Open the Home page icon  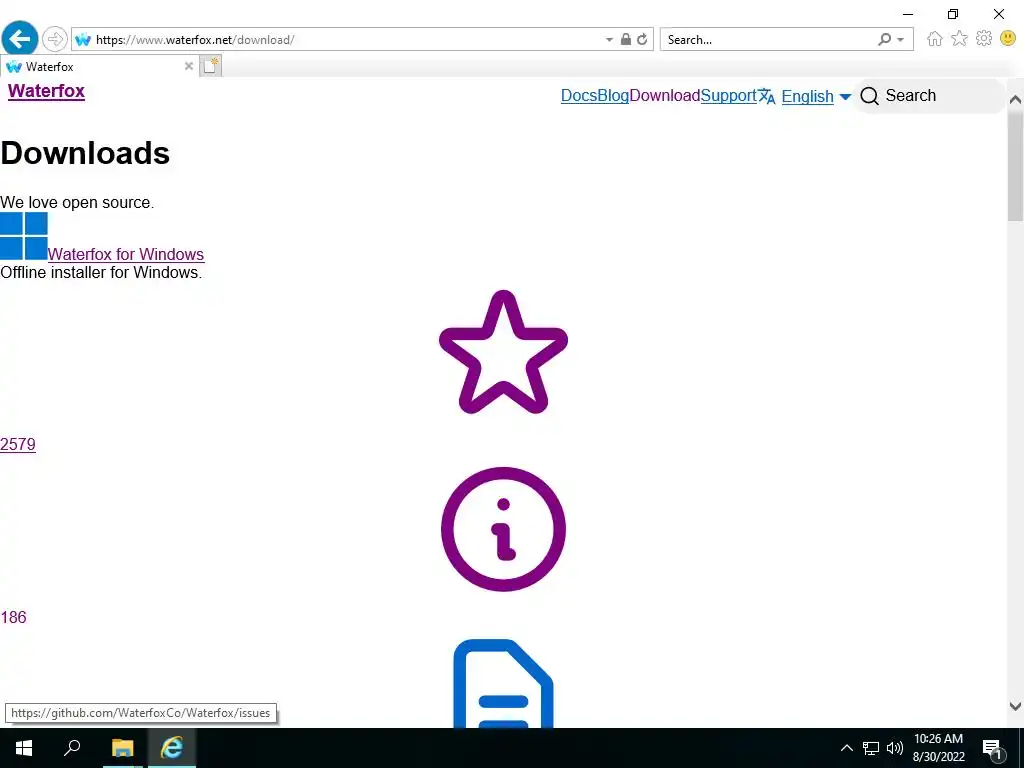pos(935,39)
